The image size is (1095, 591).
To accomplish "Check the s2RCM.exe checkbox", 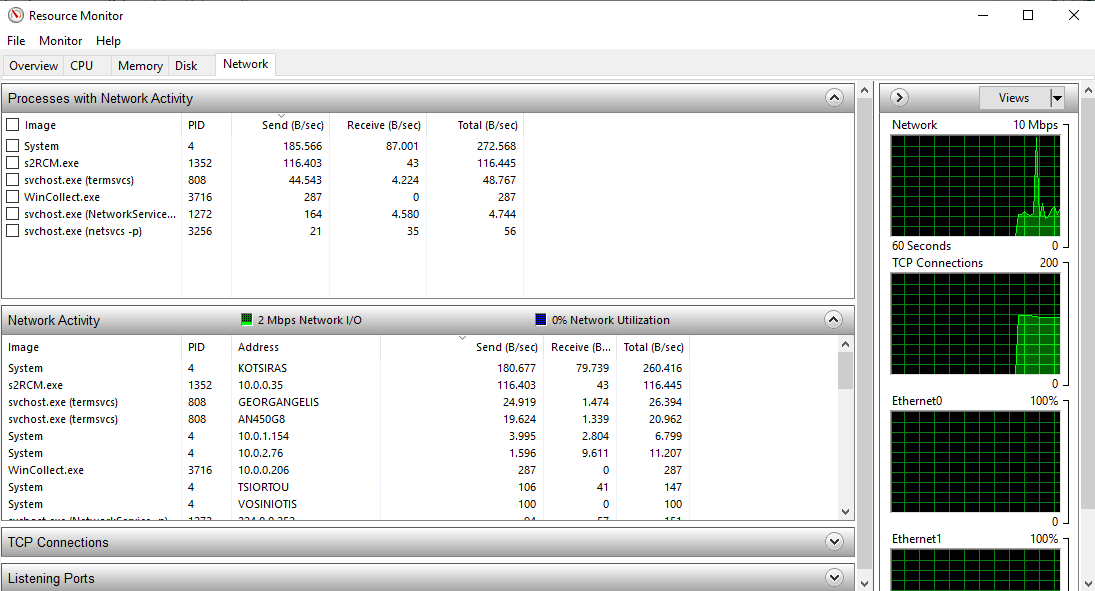I will pos(13,163).
